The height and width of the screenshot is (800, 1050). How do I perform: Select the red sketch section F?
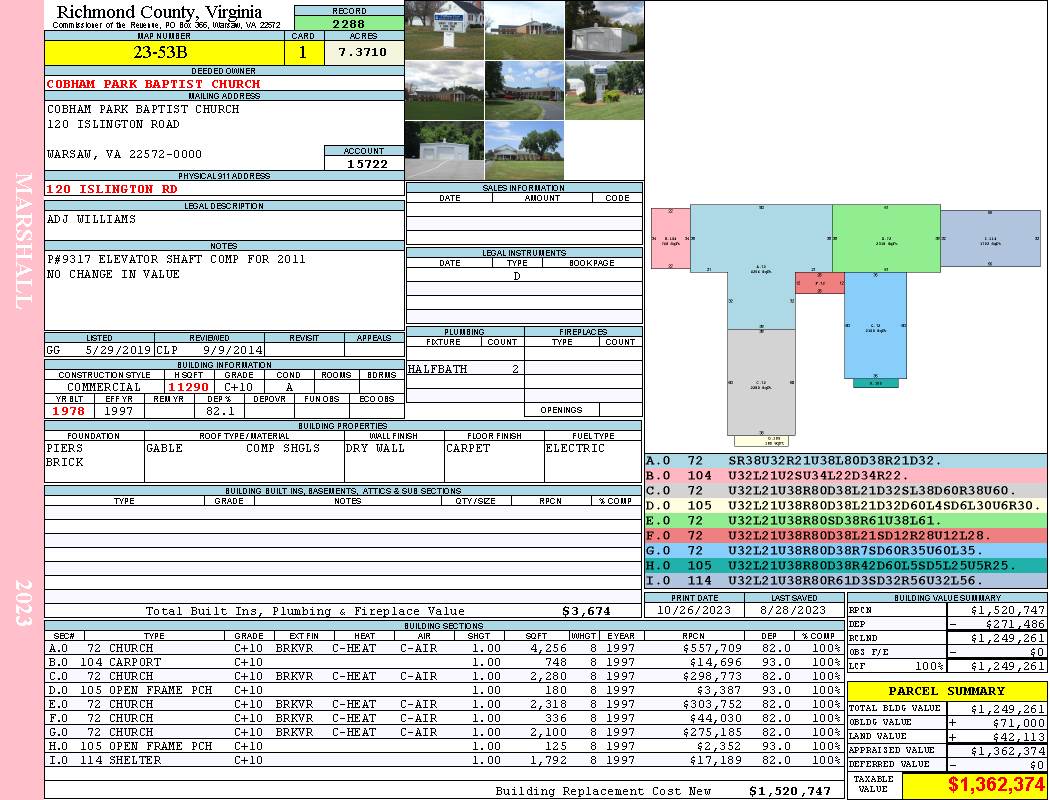tap(820, 283)
